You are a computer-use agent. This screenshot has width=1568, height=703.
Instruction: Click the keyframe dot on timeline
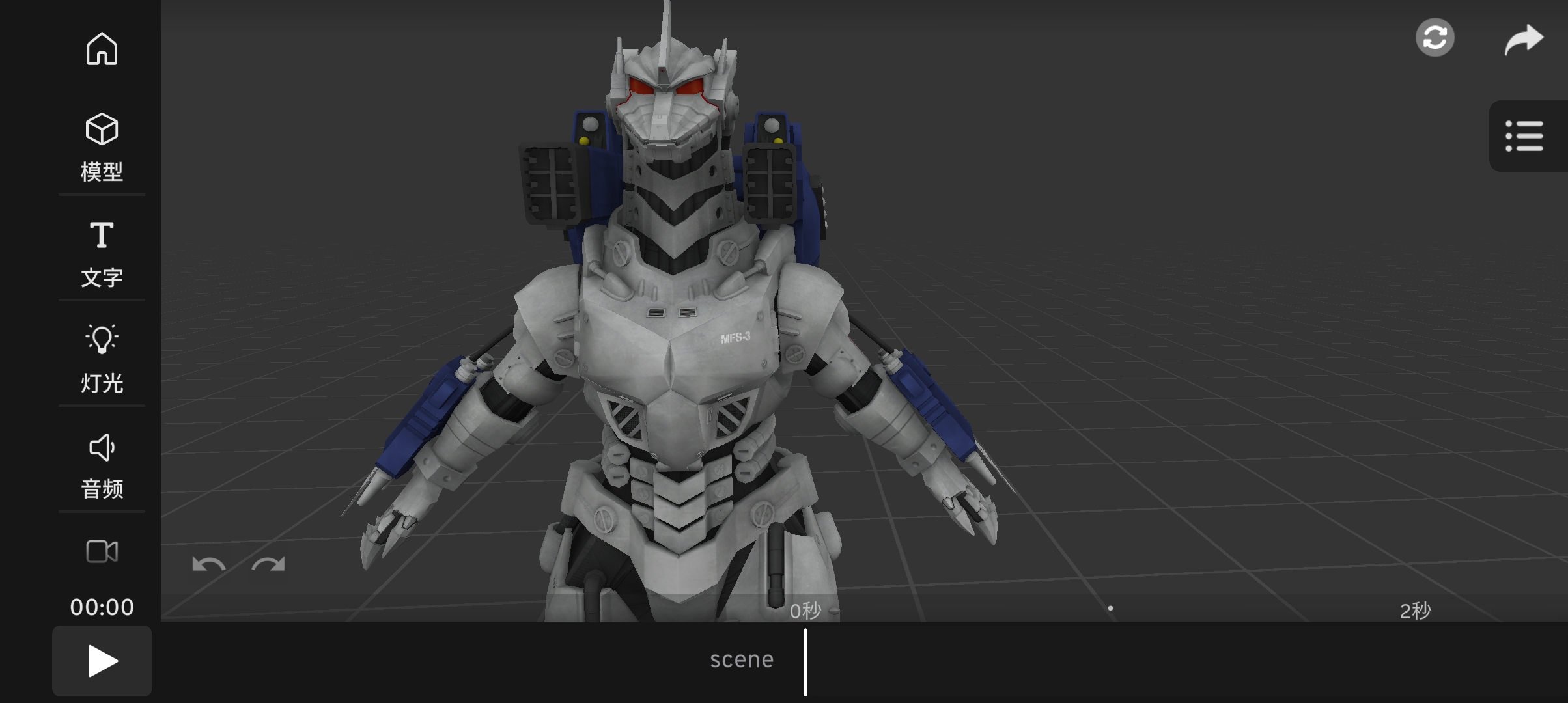1110,609
